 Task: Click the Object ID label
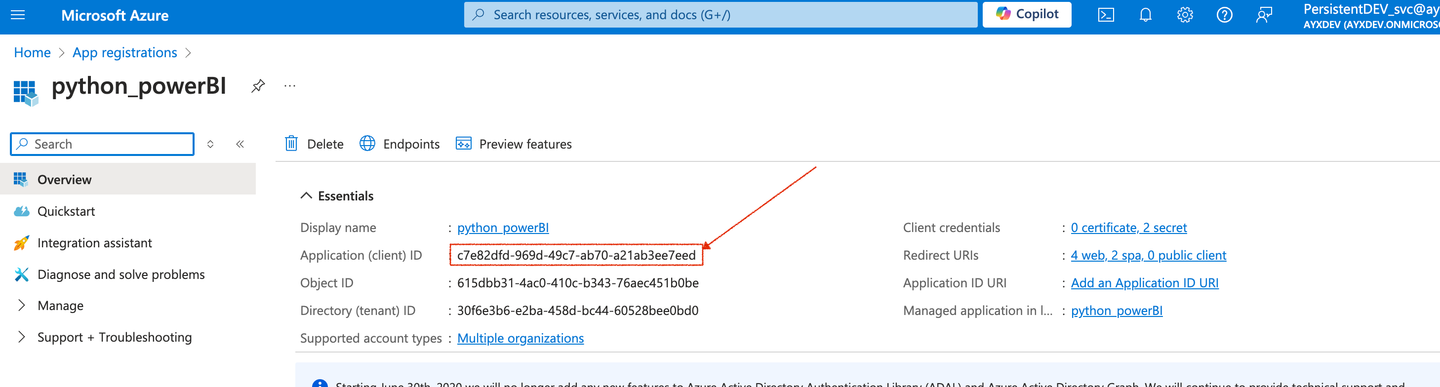[x=327, y=283]
